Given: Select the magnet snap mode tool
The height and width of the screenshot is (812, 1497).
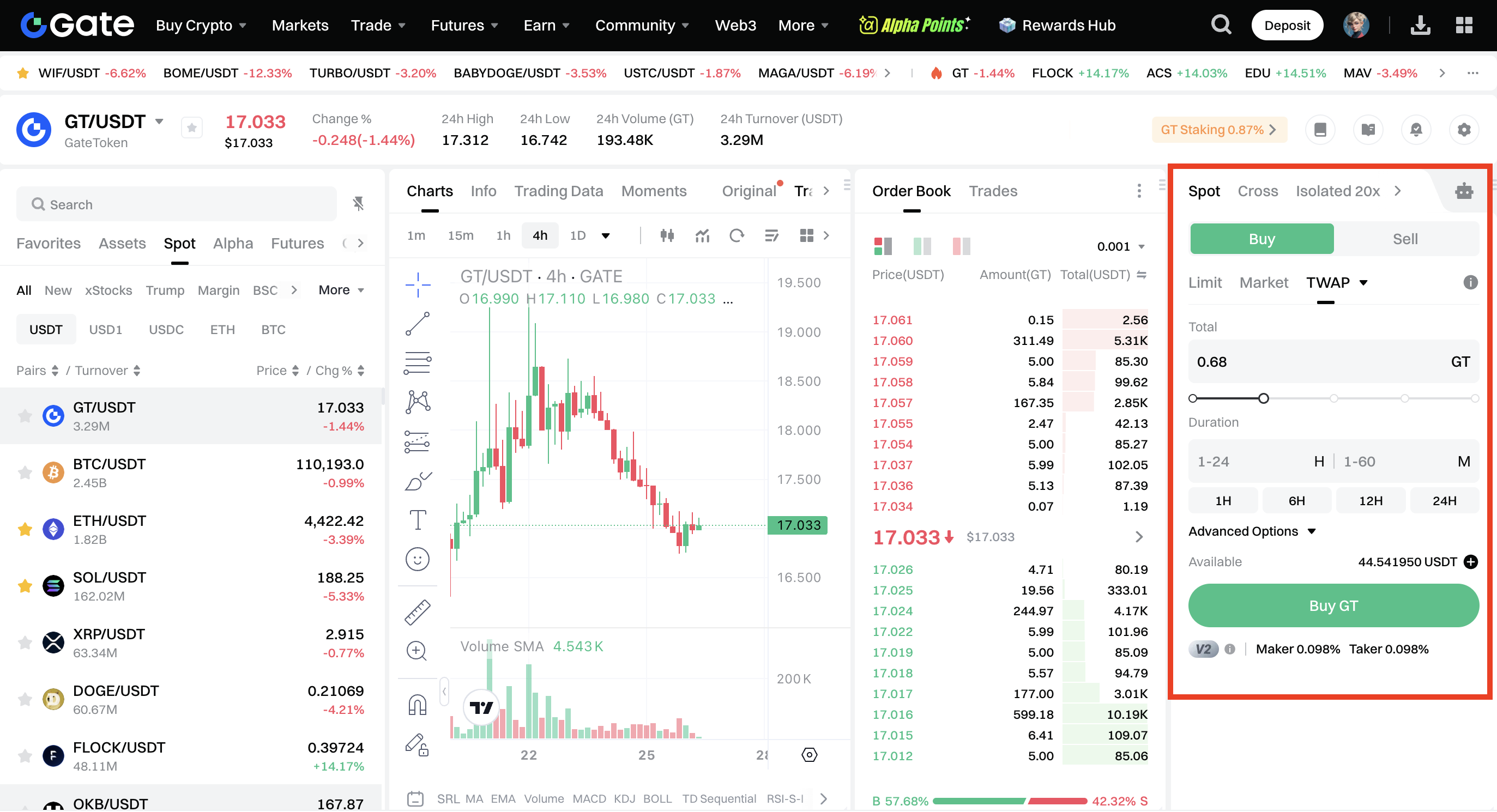Looking at the screenshot, I should click(x=417, y=705).
